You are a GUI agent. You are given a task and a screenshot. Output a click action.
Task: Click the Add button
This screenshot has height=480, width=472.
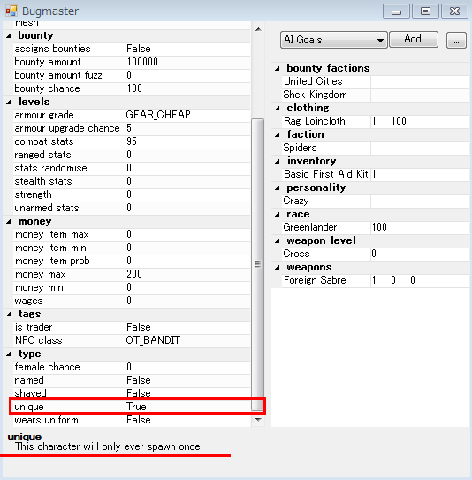pos(413,39)
